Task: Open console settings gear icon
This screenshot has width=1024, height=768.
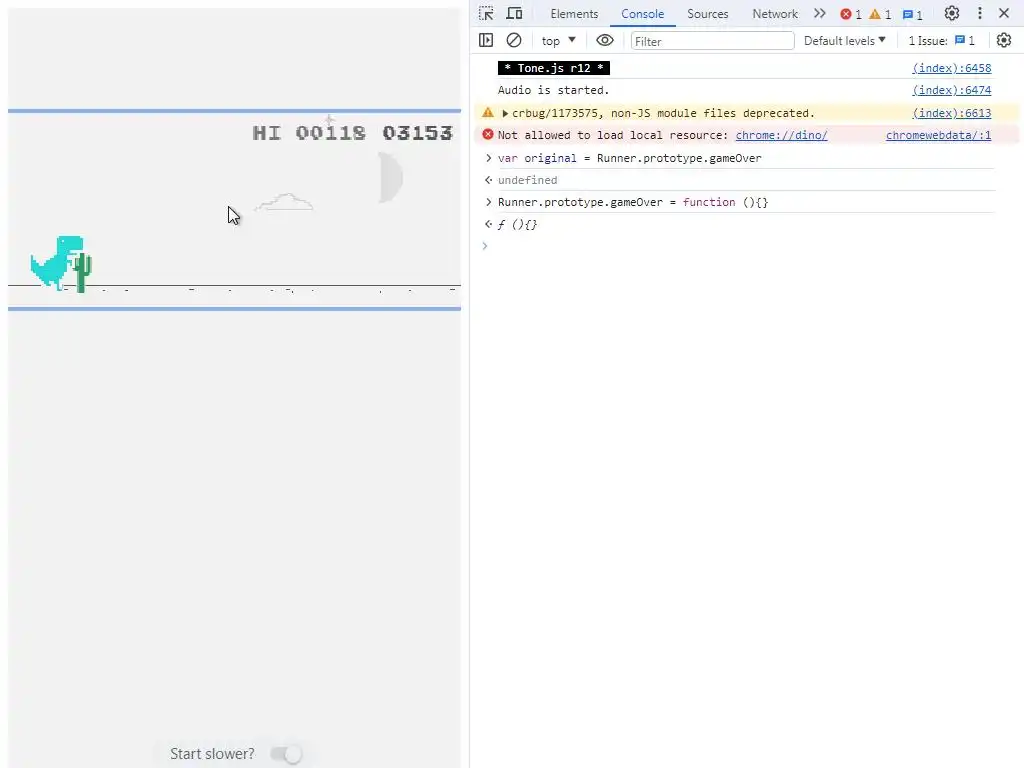Action: pyautogui.click(x=1004, y=40)
